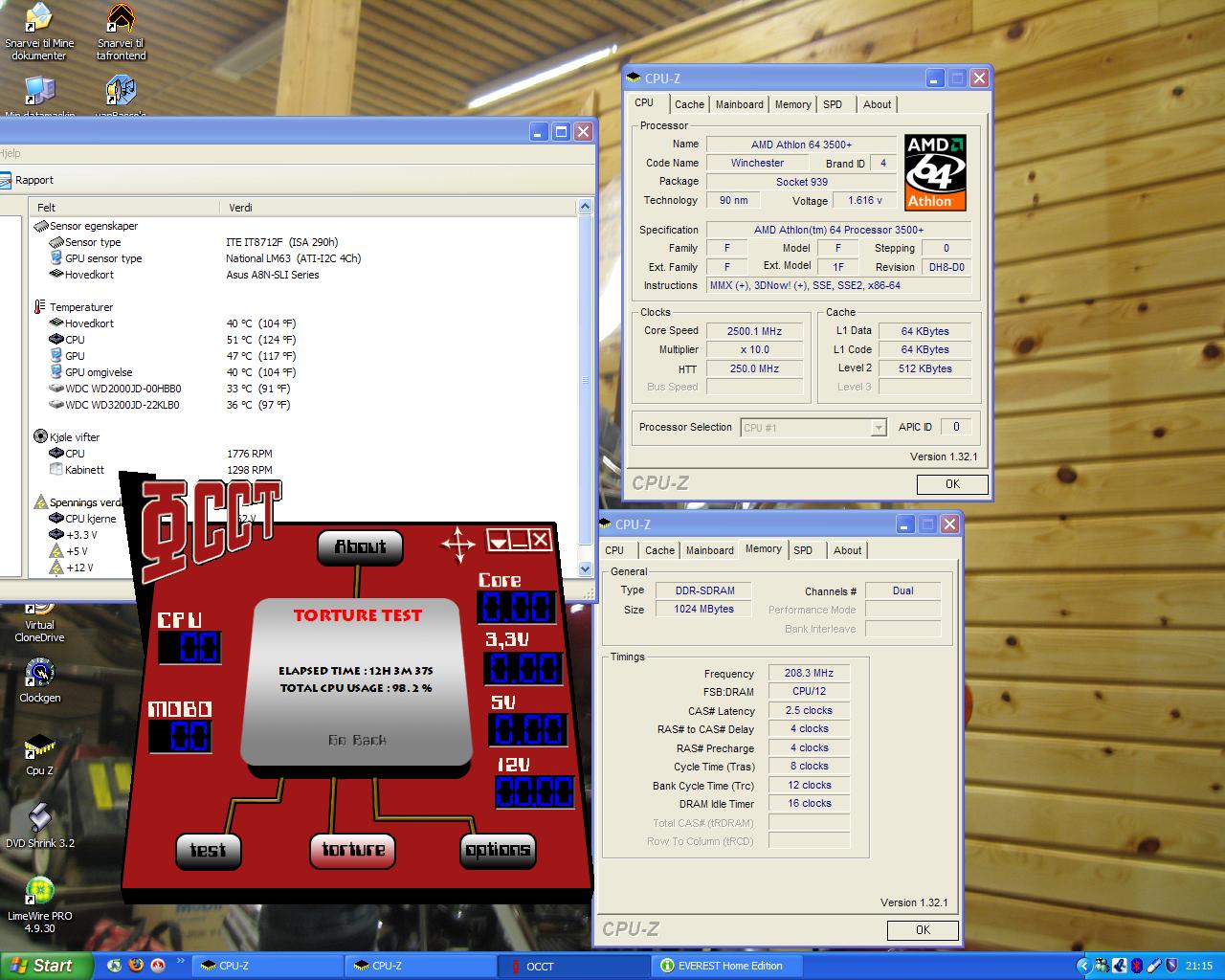This screenshot has height=980, width=1225.
Task: Click the options button in OCCT
Action: (x=498, y=850)
